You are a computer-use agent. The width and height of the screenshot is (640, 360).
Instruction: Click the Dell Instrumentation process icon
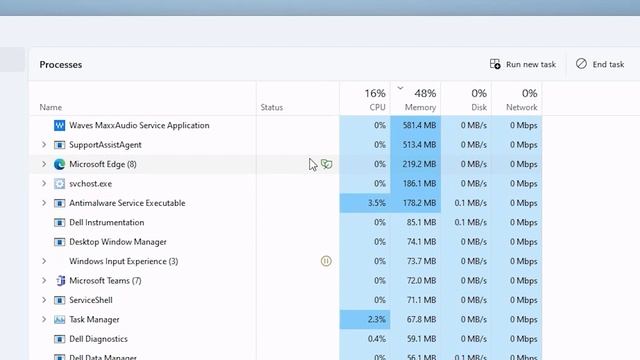tap(60, 222)
